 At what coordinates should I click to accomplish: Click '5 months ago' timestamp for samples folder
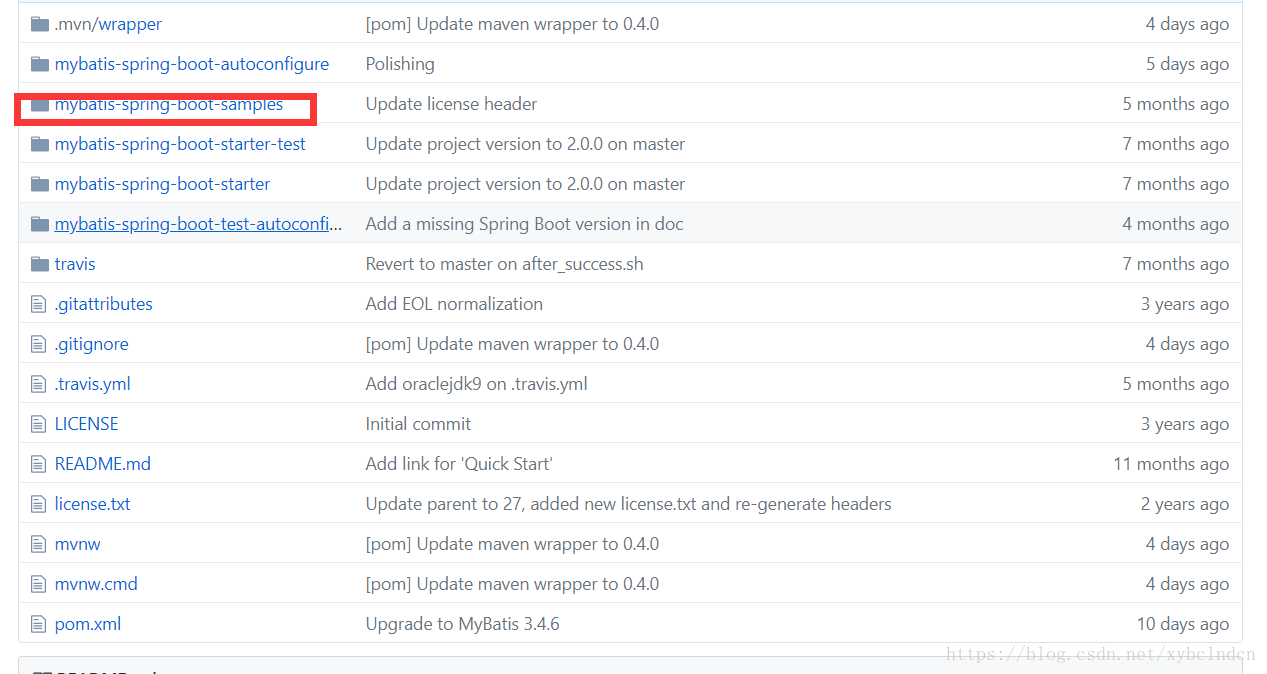point(1176,104)
